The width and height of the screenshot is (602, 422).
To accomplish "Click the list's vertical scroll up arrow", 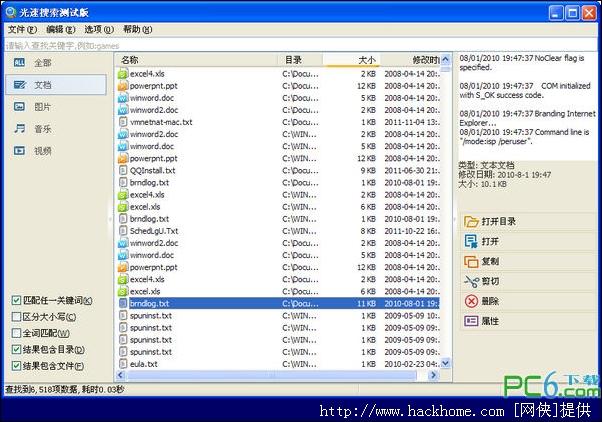I will [445, 60].
